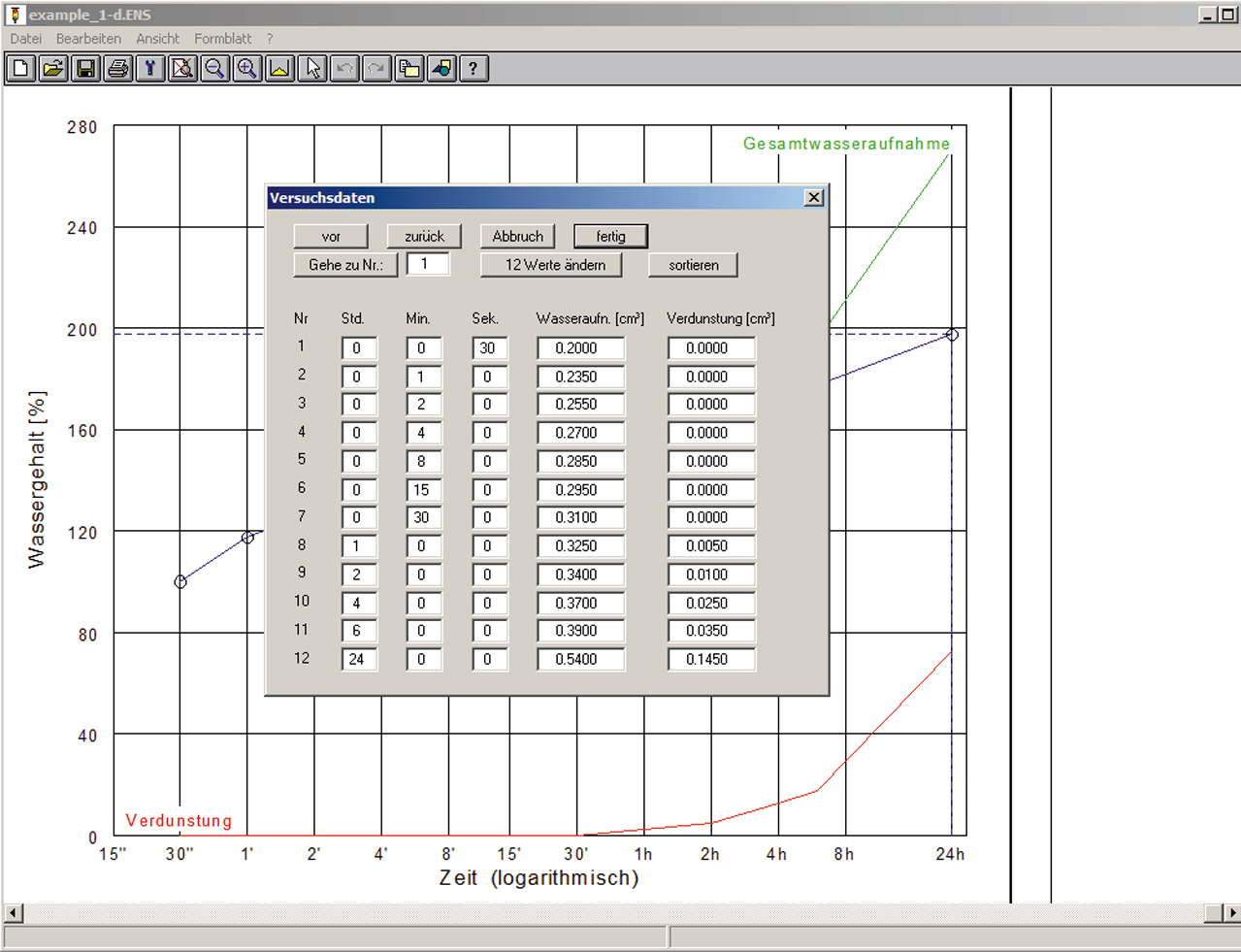Screen dimensions: 1241x952
Task: Zoom out with the minus magnifier icon
Action: pos(215,69)
